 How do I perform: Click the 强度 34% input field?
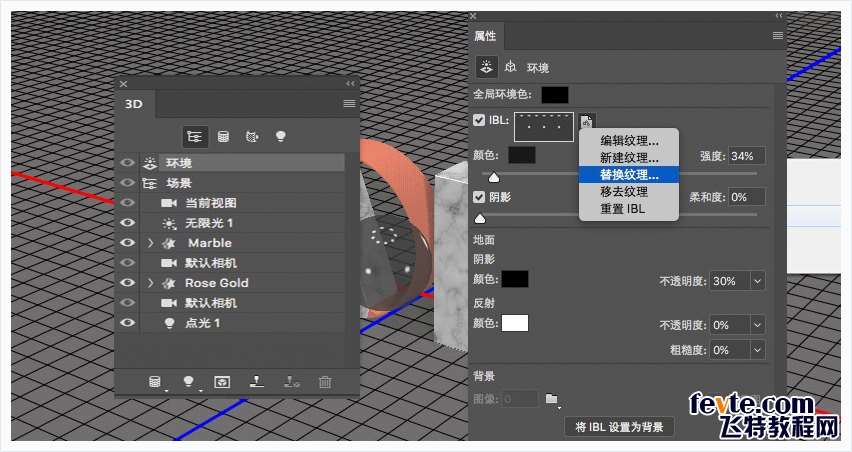[x=747, y=156]
